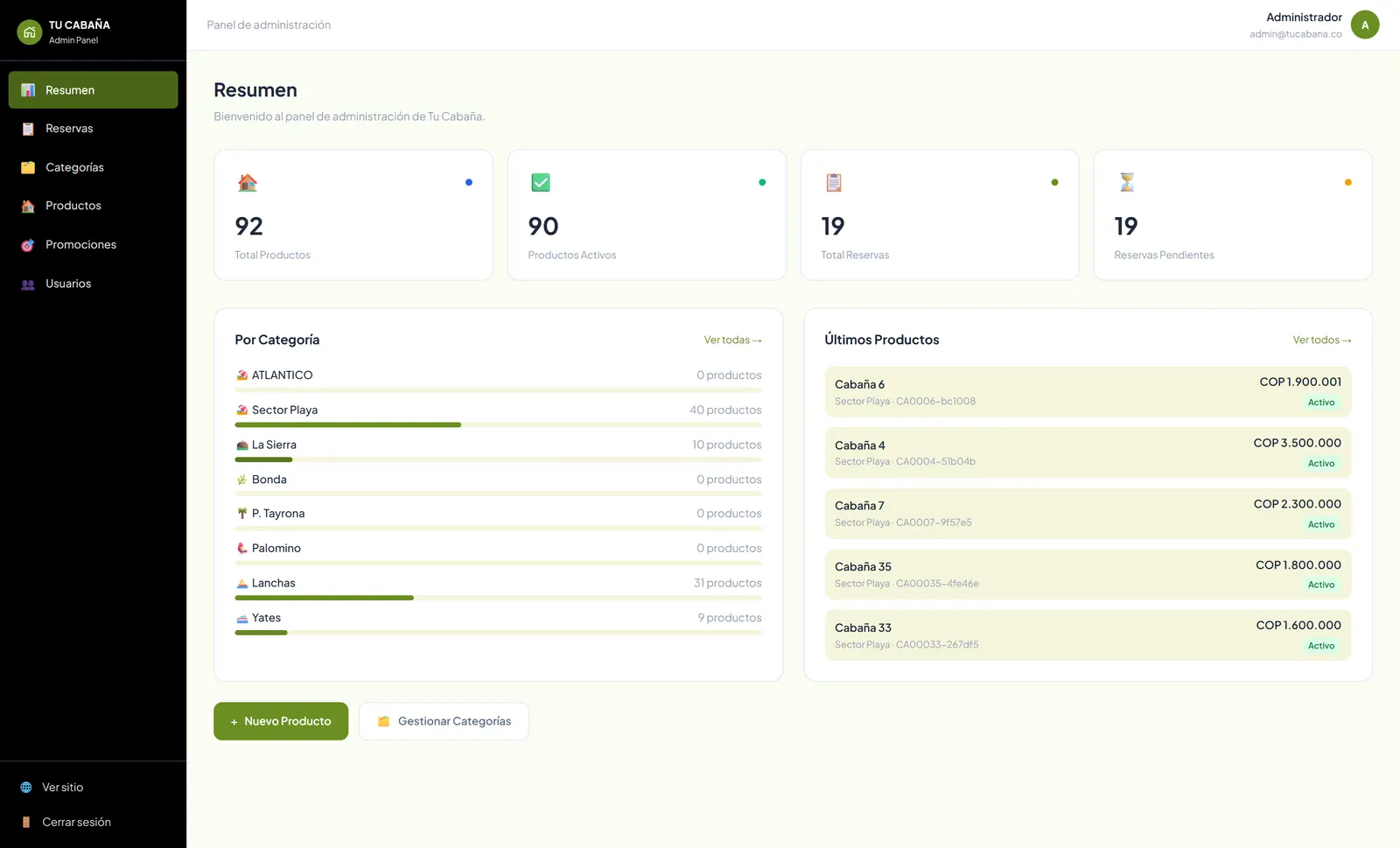Click the ship icon next to Yates
The height and width of the screenshot is (848, 1400).
click(x=242, y=618)
